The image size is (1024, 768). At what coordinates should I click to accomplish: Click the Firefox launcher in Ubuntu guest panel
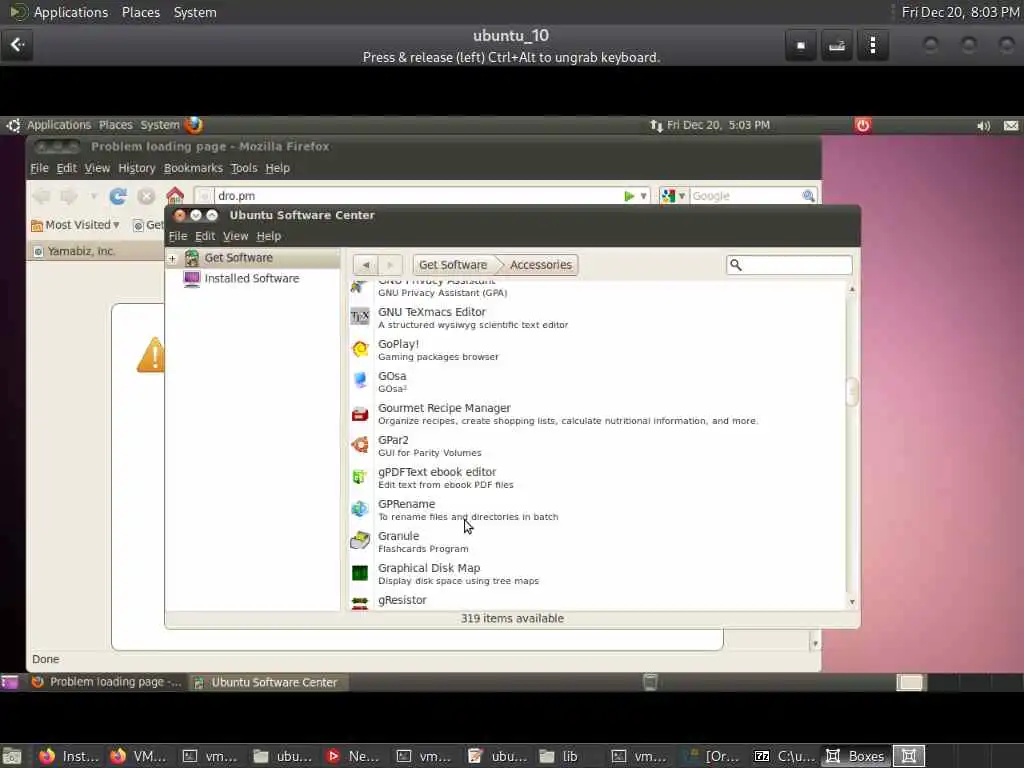[194, 125]
